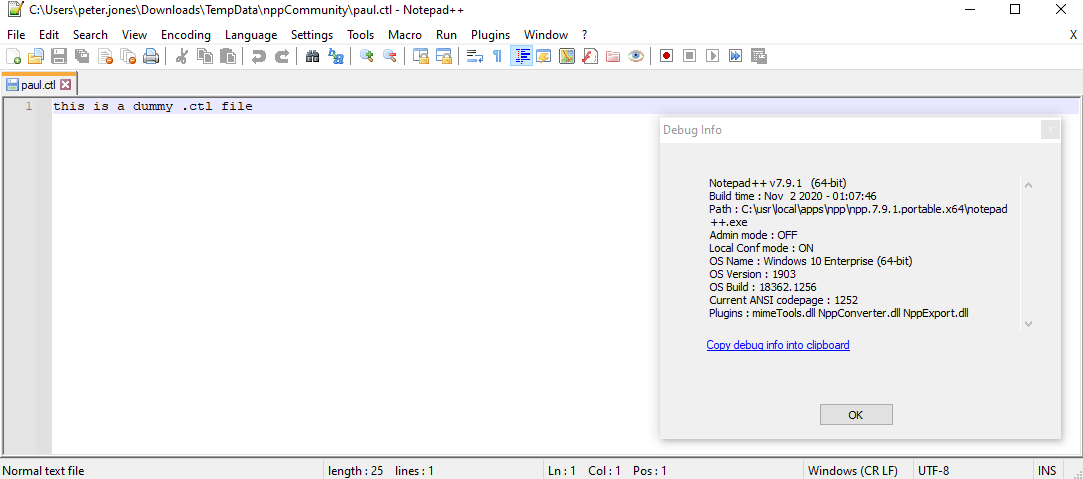The image size is (1083, 479).
Task: Click the debug info scroll up arrow
Action: [x=1028, y=185]
